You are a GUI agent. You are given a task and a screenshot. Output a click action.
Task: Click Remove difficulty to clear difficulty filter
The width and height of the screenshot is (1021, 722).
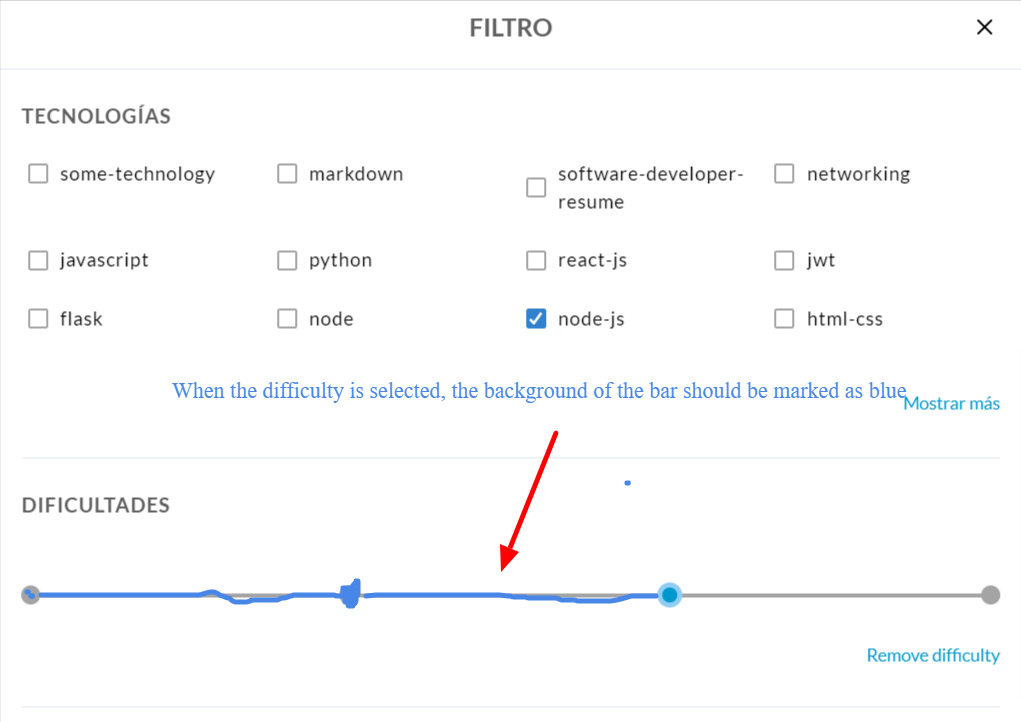tap(932, 655)
